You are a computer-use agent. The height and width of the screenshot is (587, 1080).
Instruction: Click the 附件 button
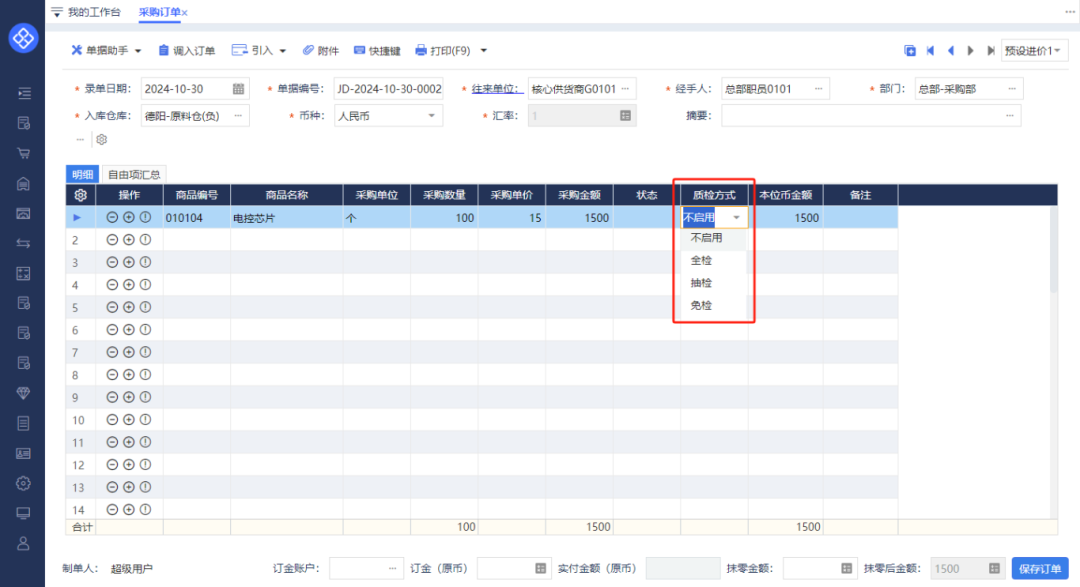point(321,50)
